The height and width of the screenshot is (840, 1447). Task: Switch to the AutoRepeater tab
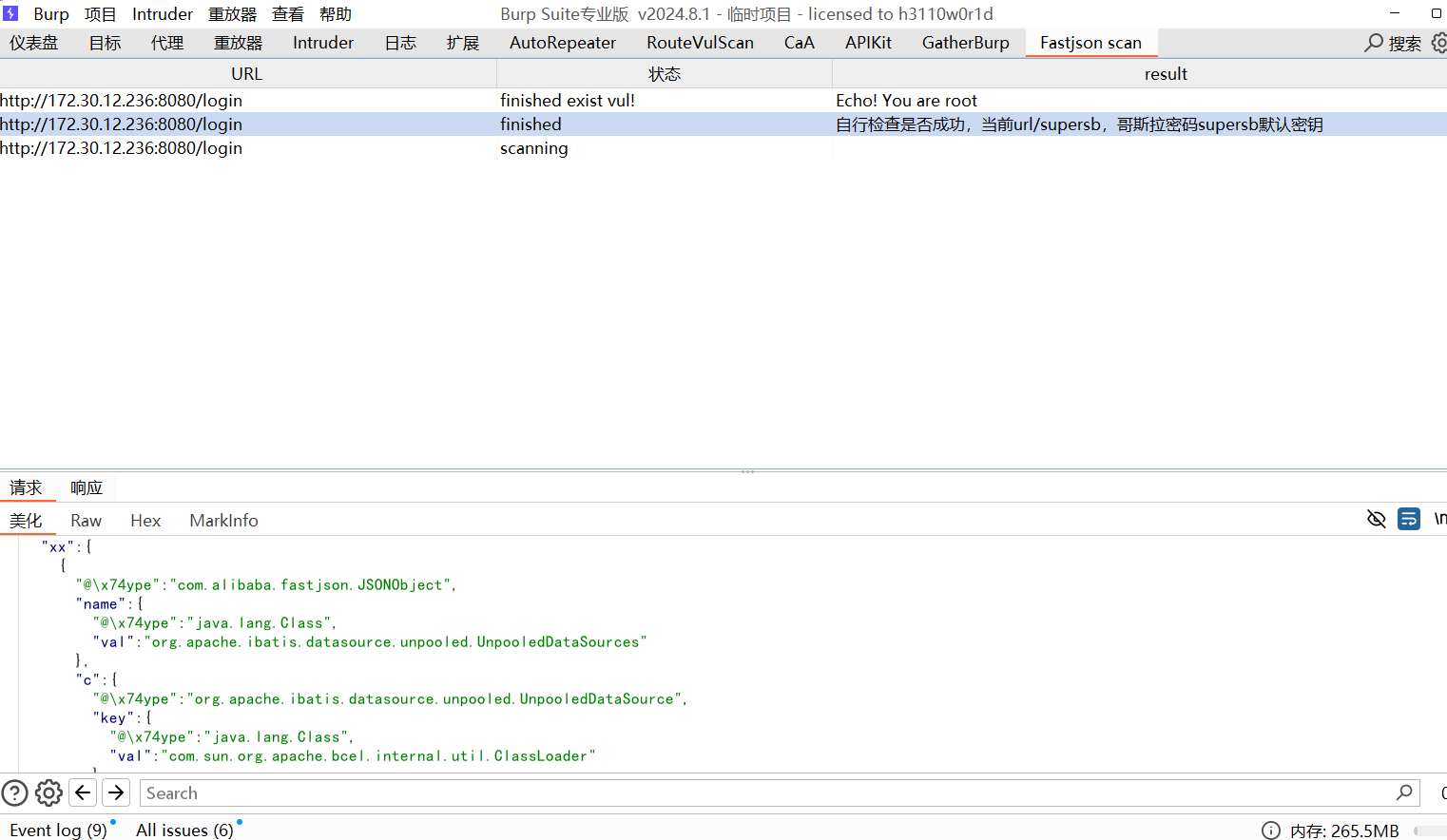pyautogui.click(x=563, y=43)
